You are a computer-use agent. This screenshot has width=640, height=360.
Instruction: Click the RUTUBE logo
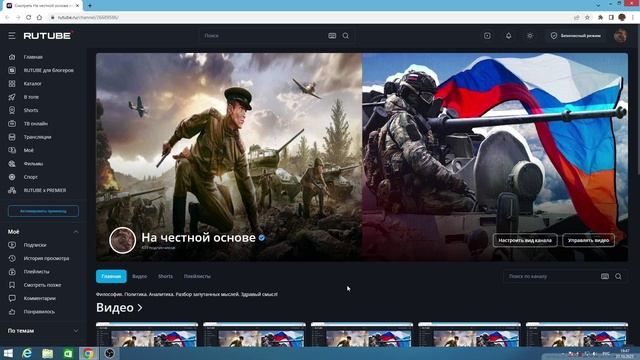point(48,36)
